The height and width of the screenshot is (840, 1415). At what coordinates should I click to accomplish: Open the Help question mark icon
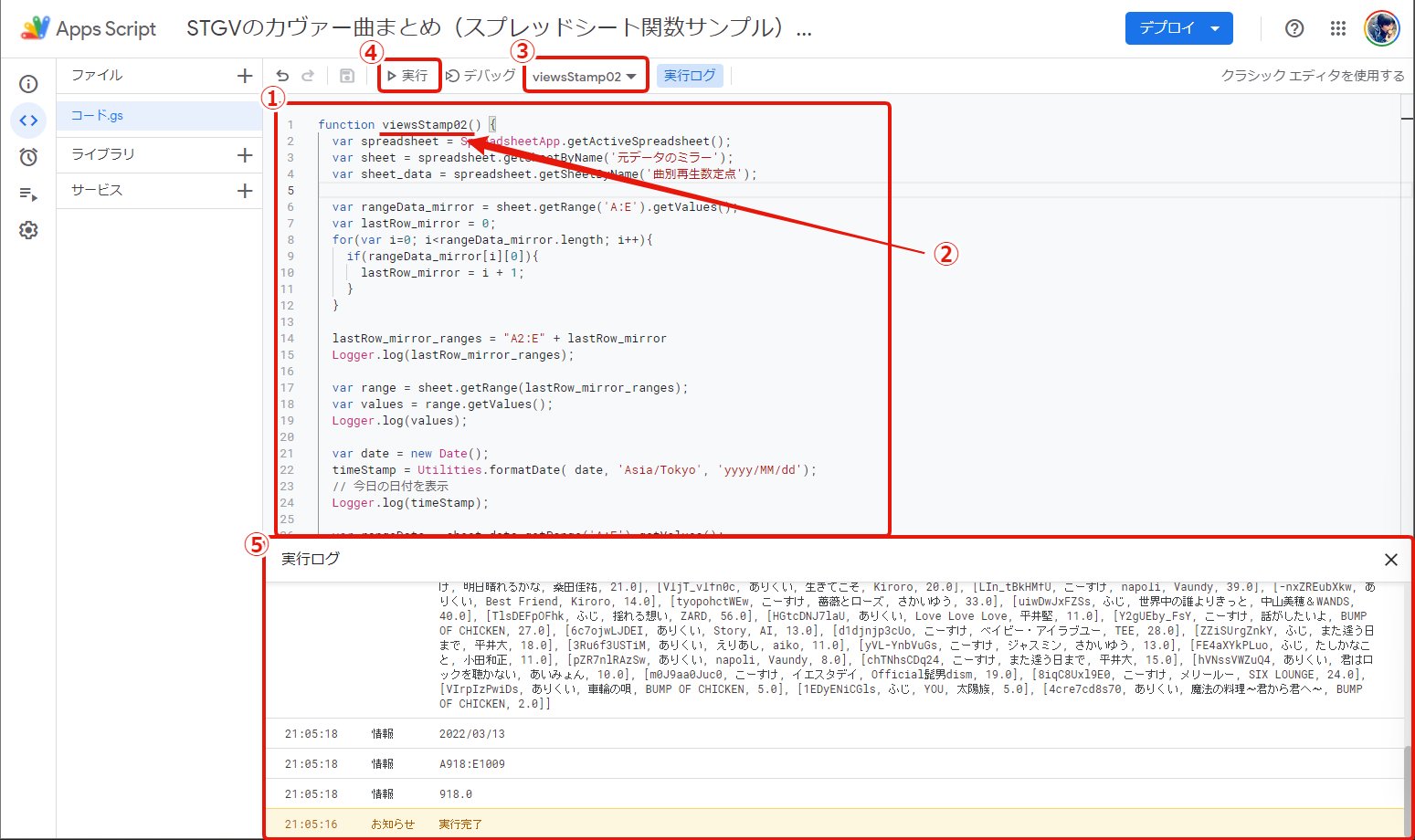click(1294, 28)
